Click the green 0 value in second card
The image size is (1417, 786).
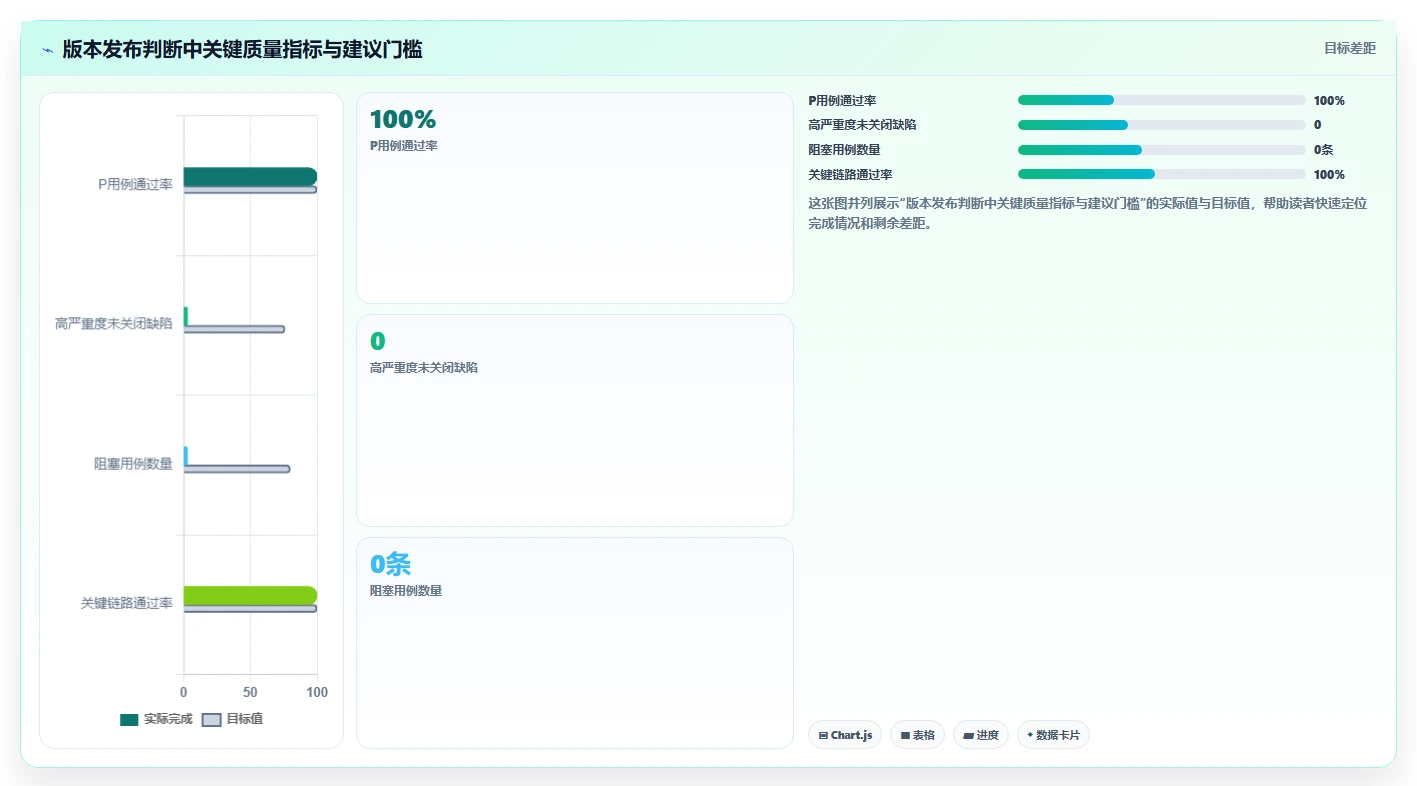click(378, 342)
